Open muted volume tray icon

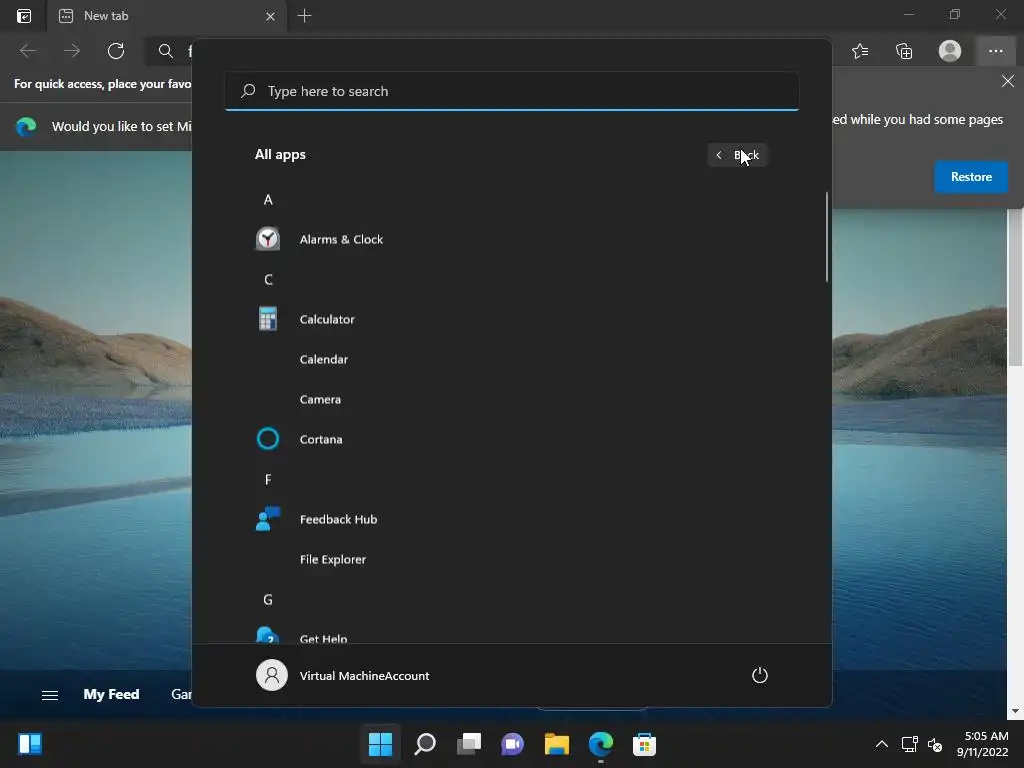tap(935, 744)
